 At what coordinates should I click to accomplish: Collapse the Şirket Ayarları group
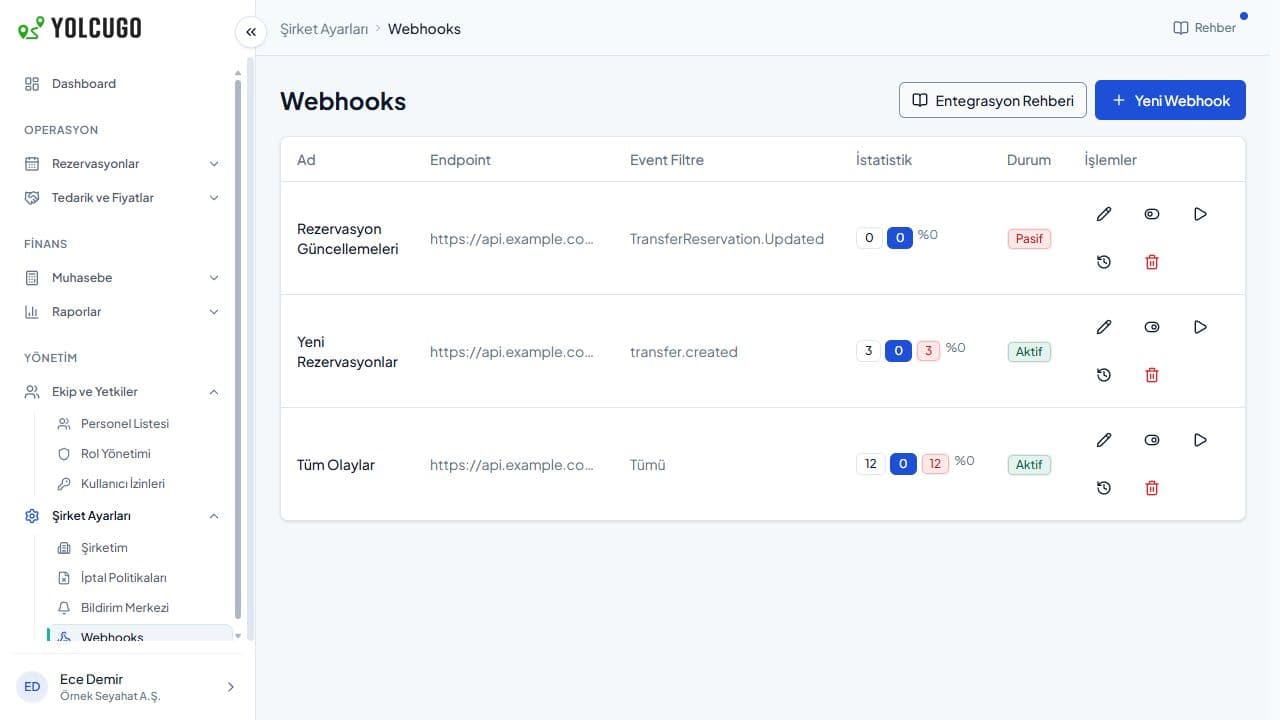(122, 516)
